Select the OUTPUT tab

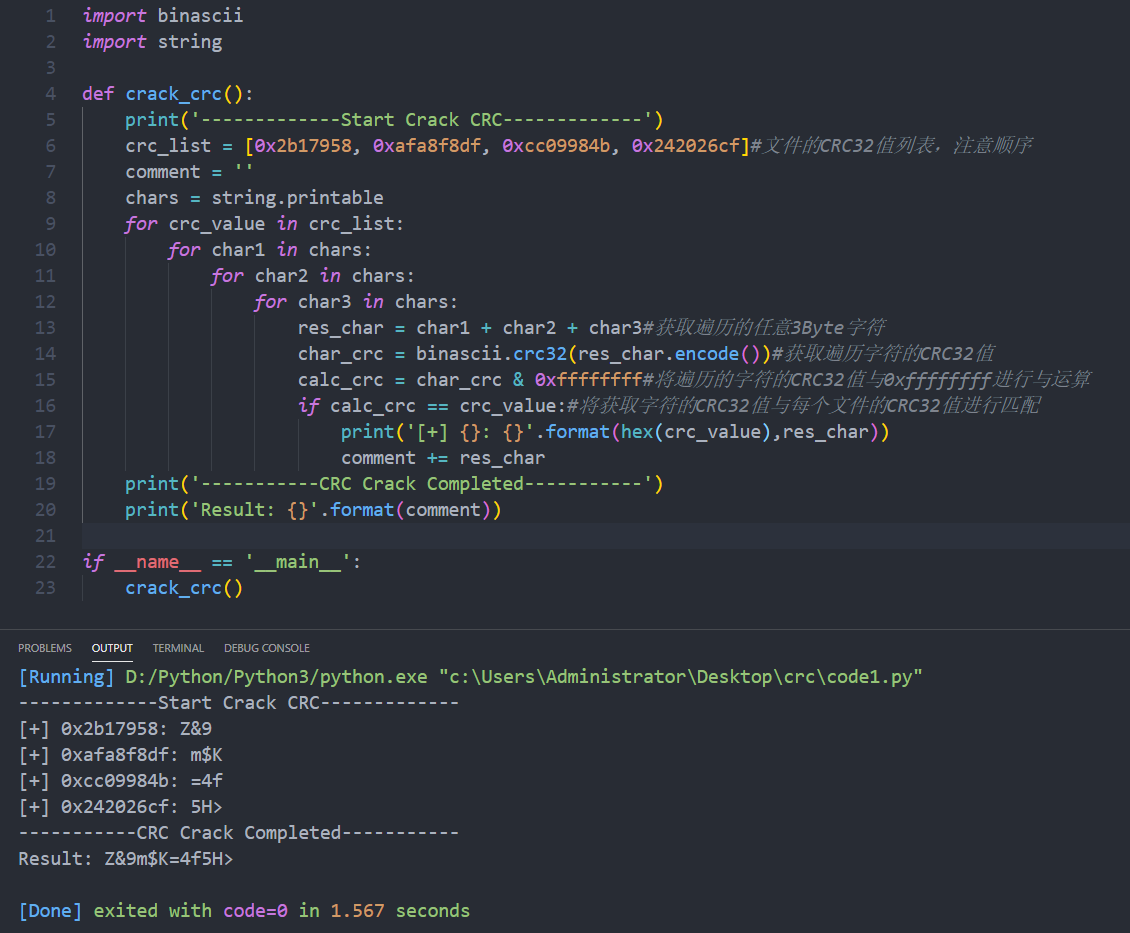pos(112,647)
